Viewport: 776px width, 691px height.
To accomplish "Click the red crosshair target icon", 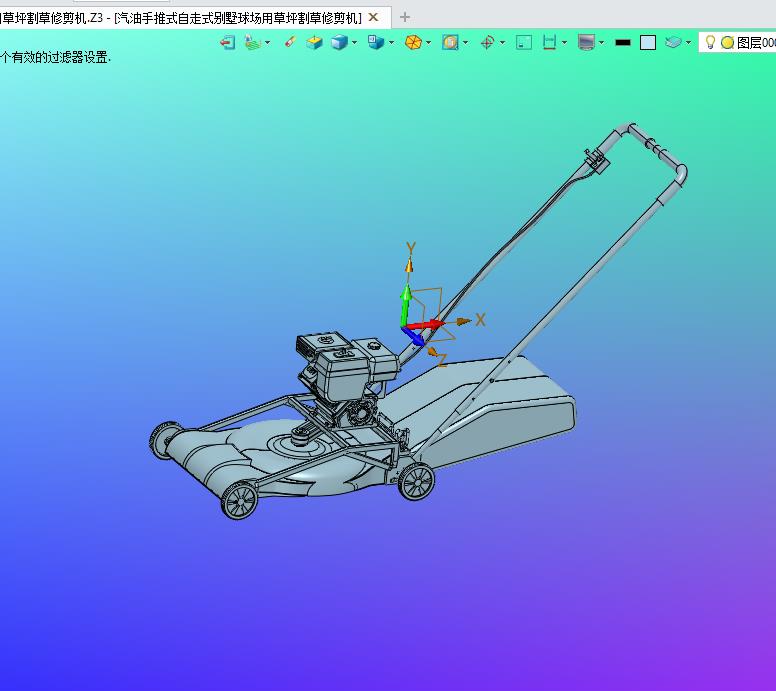I will [487, 43].
